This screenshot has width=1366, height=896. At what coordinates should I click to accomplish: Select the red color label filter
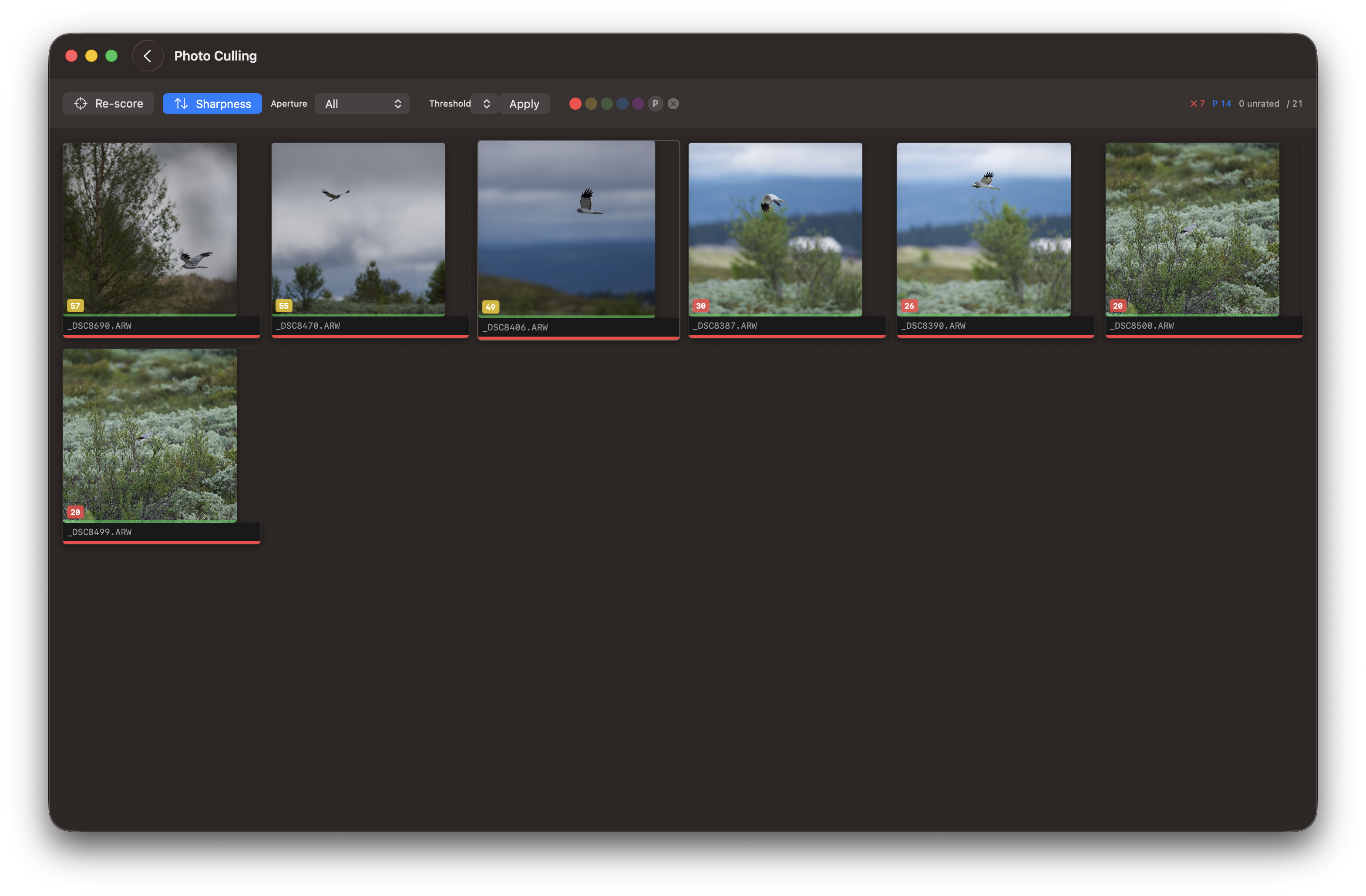pos(575,103)
